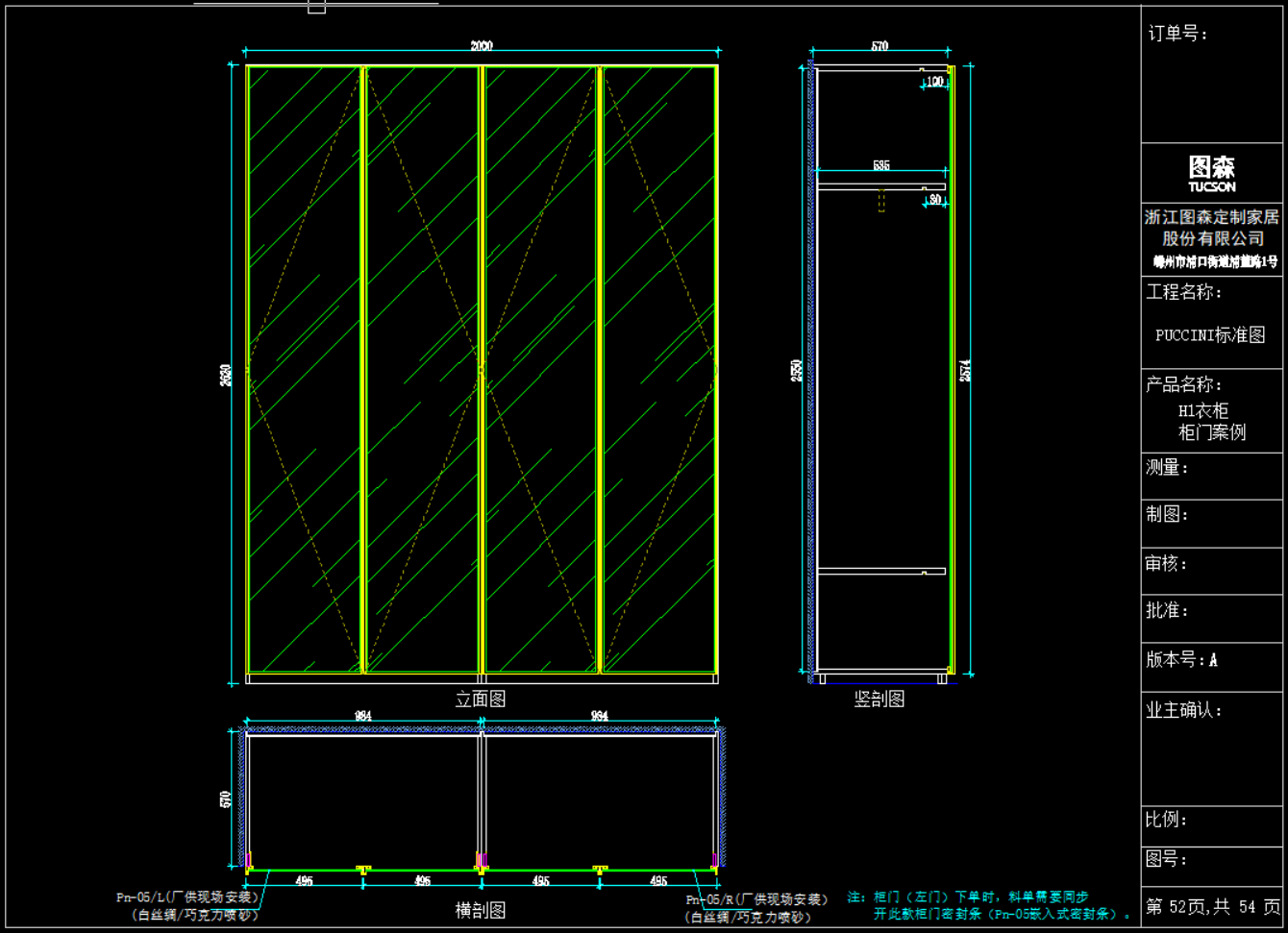The height and width of the screenshot is (933, 1288).
Task: Click the PUCCINI标准图 project name
Action: tap(1210, 335)
